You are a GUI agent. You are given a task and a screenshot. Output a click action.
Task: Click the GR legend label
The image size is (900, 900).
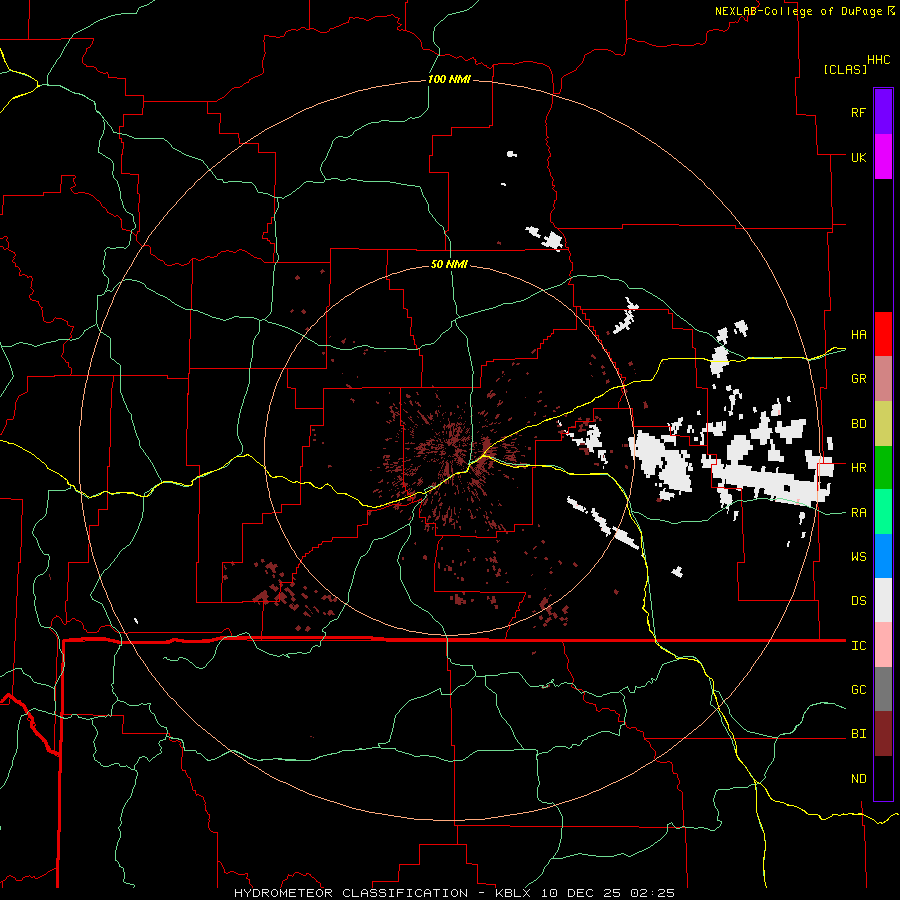pos(858,379)
